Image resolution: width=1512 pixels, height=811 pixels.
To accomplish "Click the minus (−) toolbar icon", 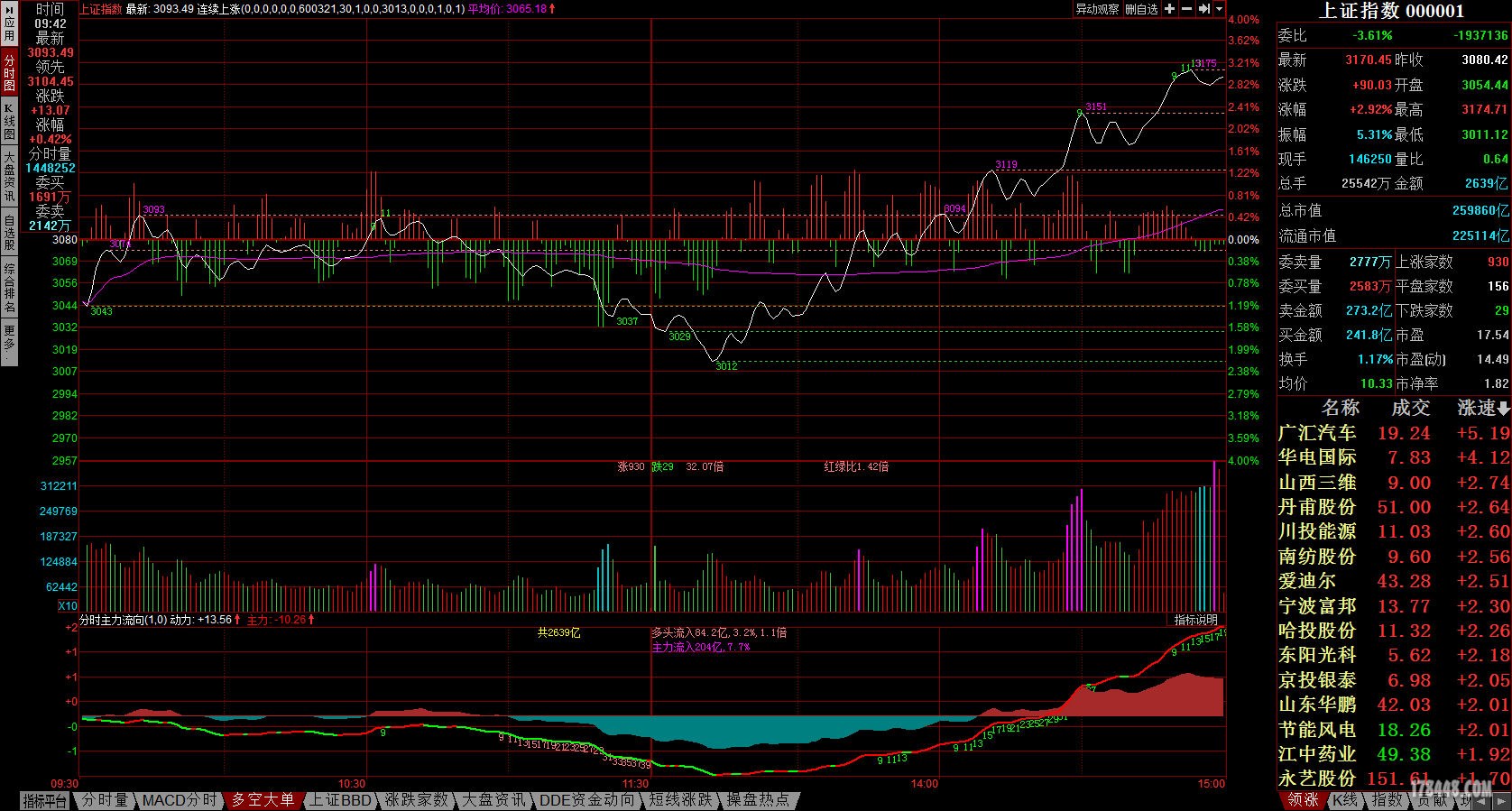I will [x=1186, y=9].
